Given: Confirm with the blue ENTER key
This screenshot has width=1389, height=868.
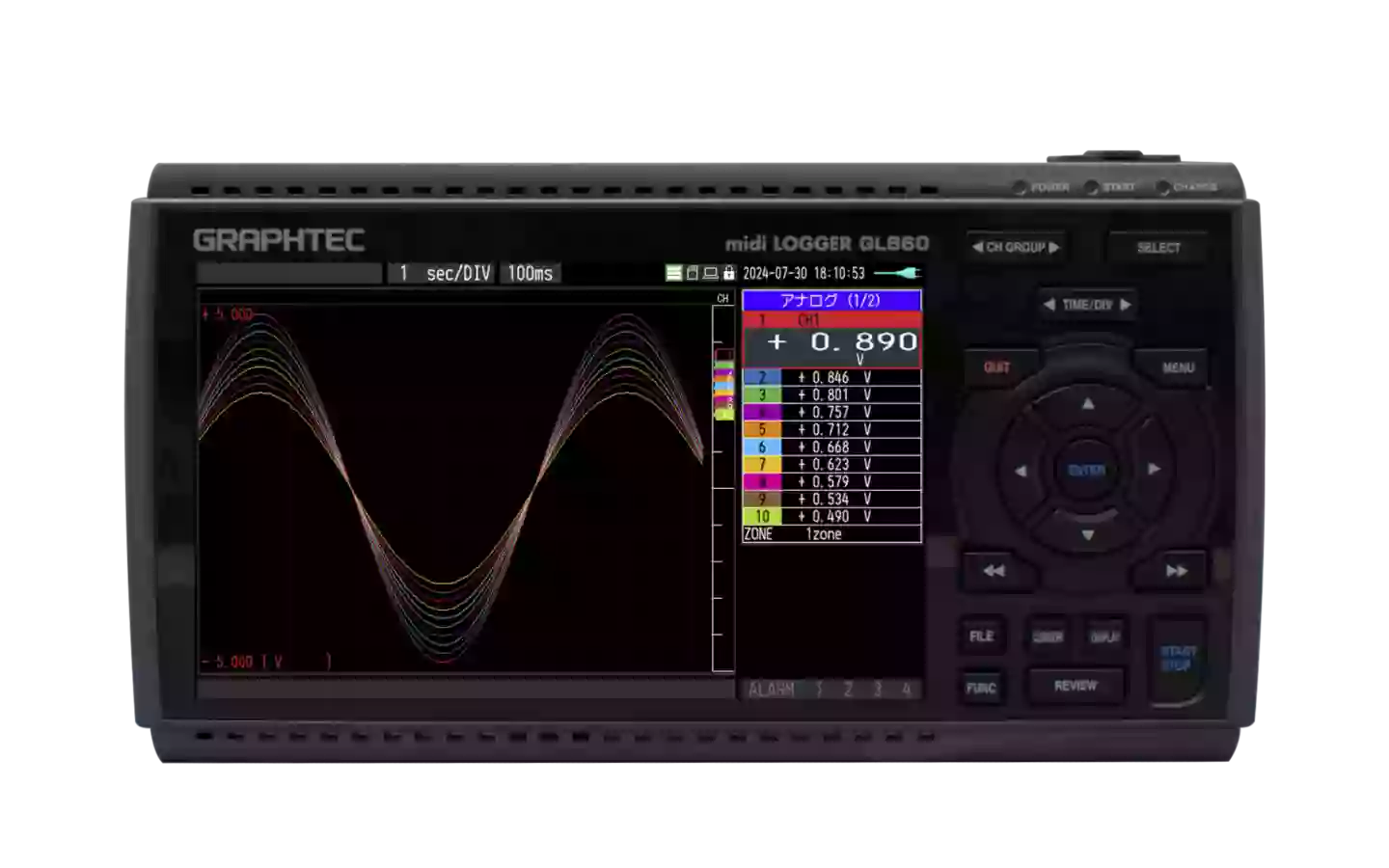Looking at the screenshot, I should click(x=1087, y=471).
